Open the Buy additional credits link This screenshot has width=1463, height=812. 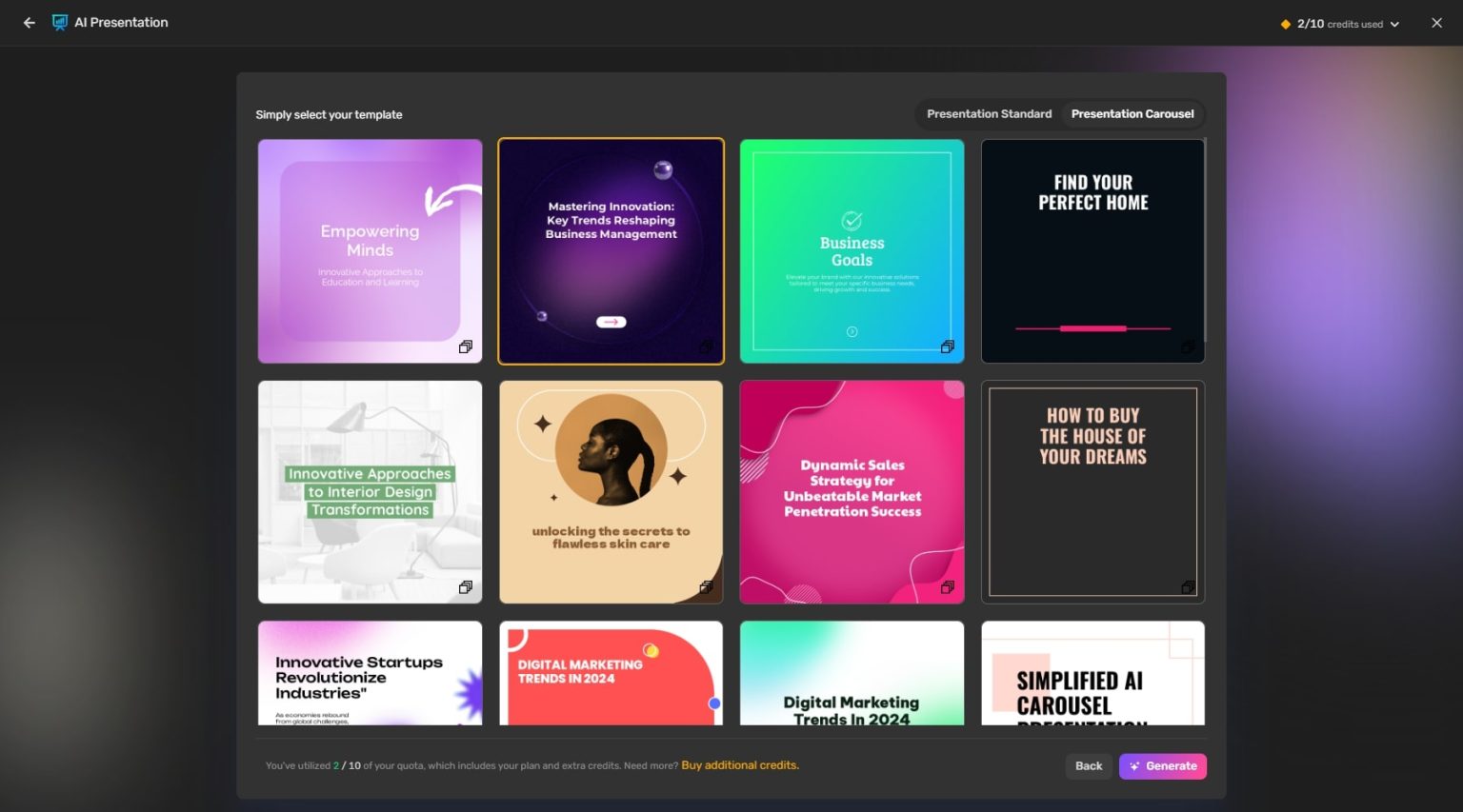(x=739, y=764)
